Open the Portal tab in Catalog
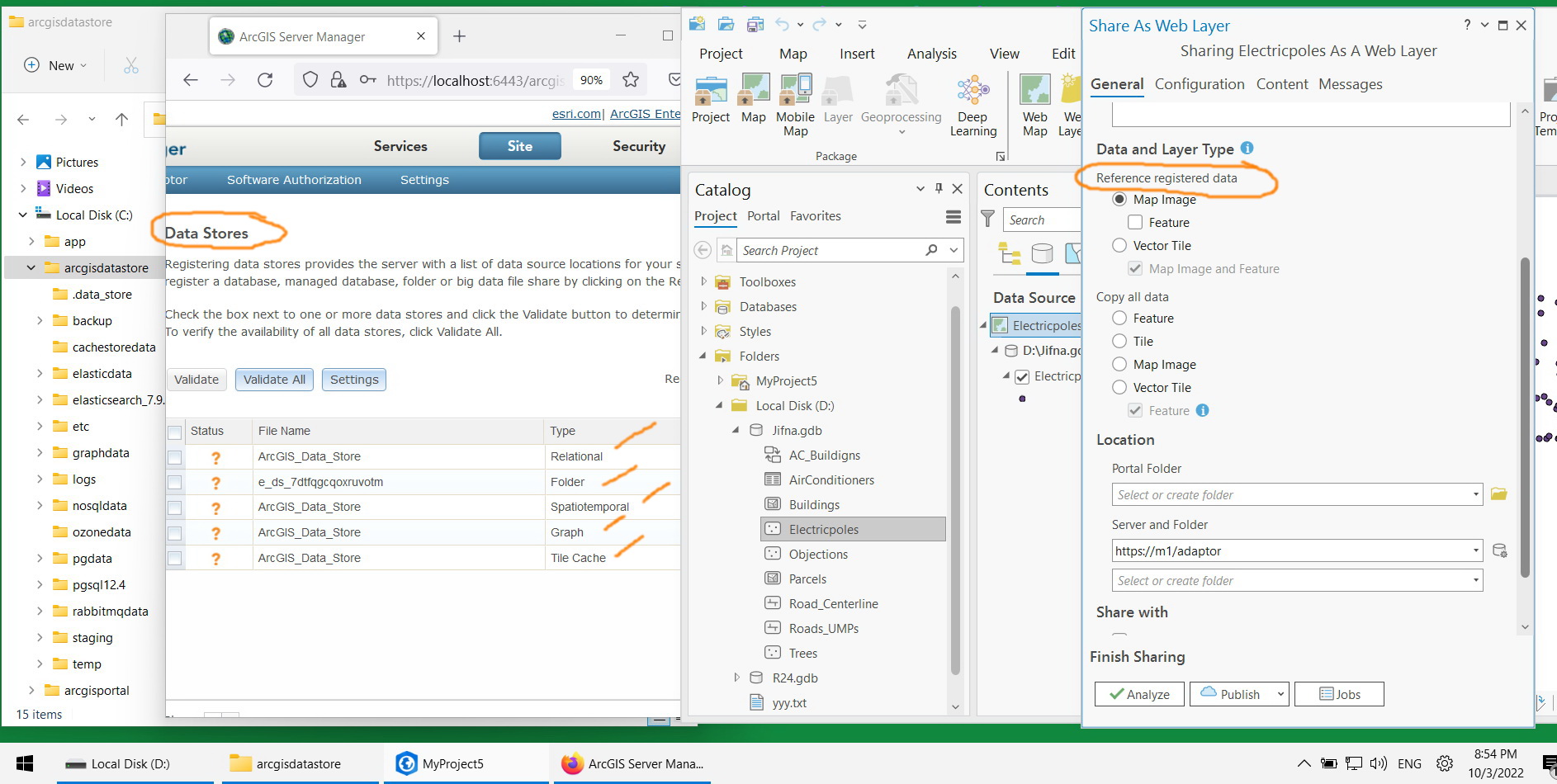 tap(763, 216)
